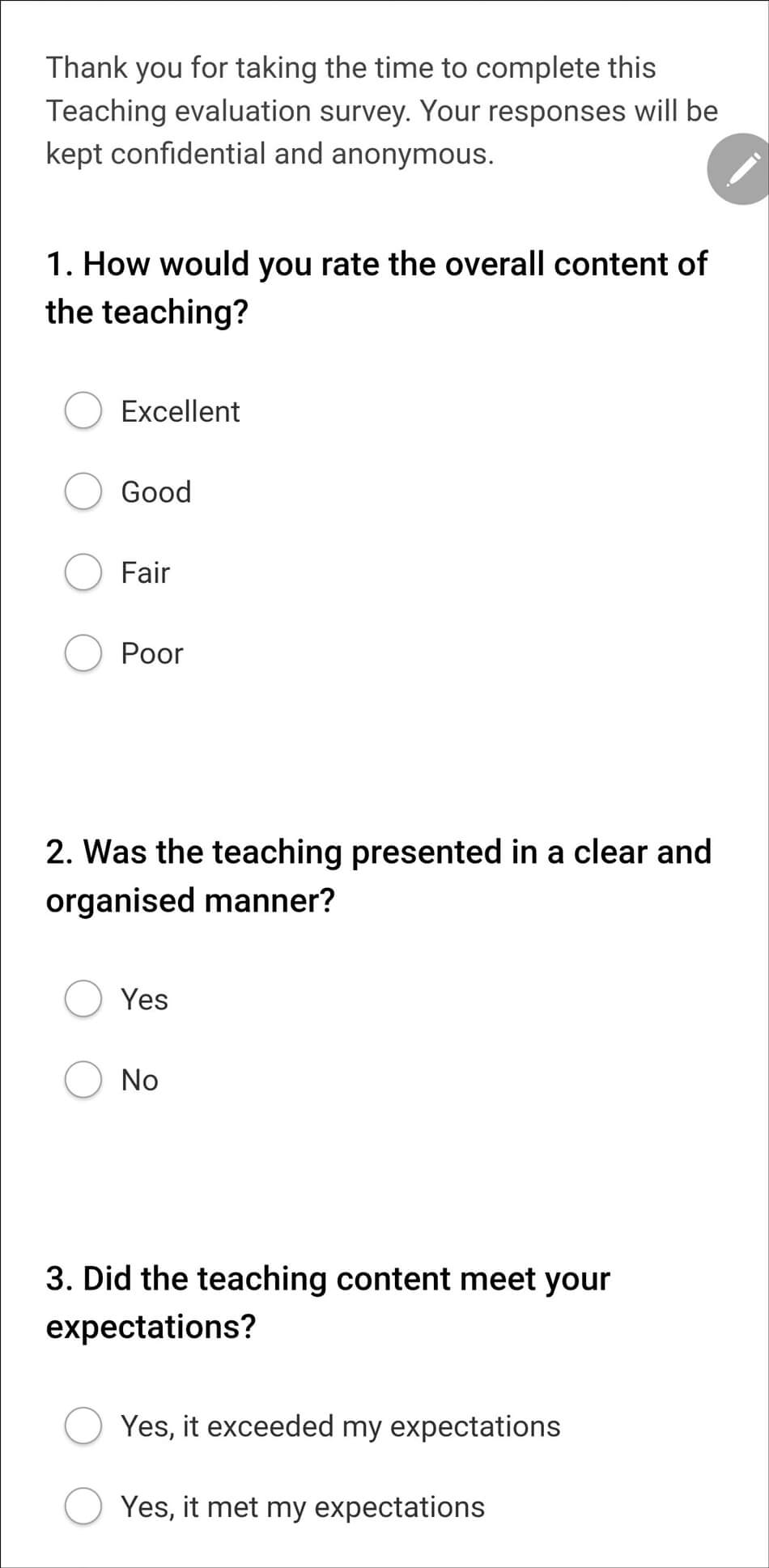Pick the Poor rating radio circle
Image resolution: width=769 pixels, height=1568 pixels.
83,653
